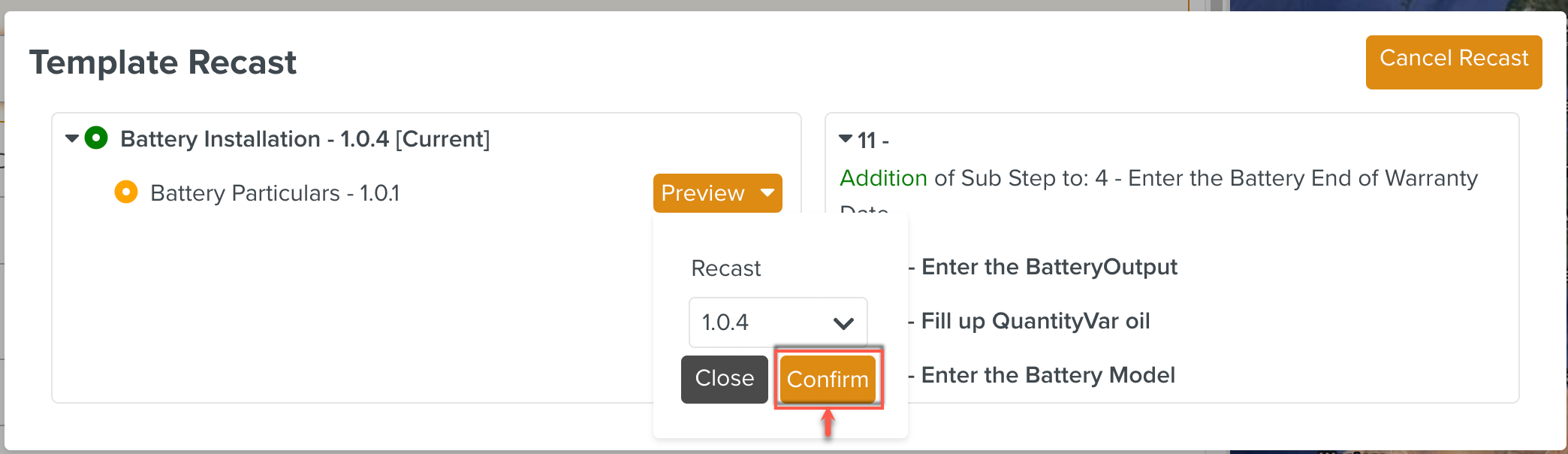
Task: Open the Recast version 1.0.4 dropdown
Action: click(777, 322)
